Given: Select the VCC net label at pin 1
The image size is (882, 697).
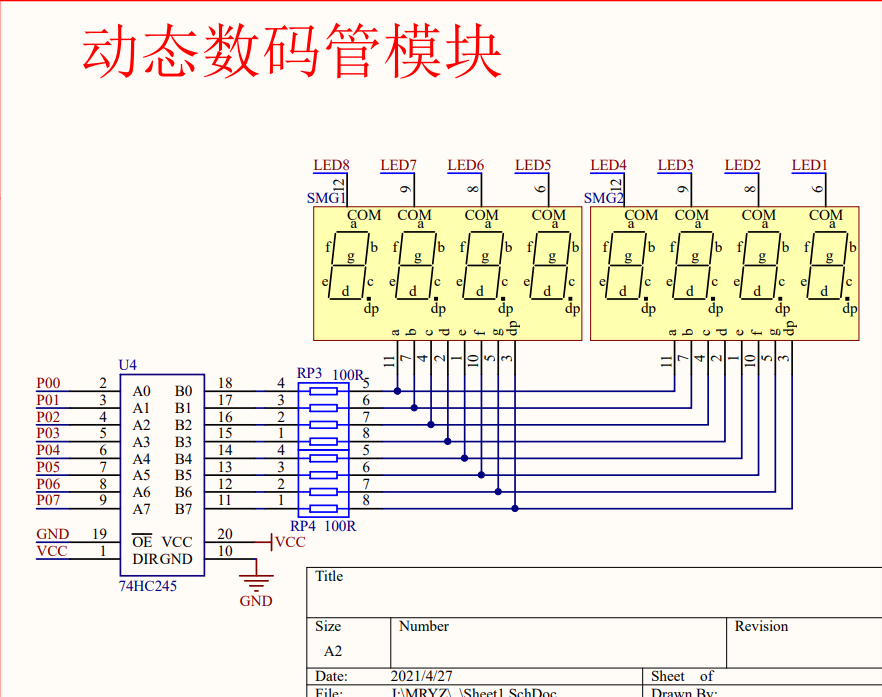Looking at the screenshot, I should pyautogui.click(x=52, y=551).
